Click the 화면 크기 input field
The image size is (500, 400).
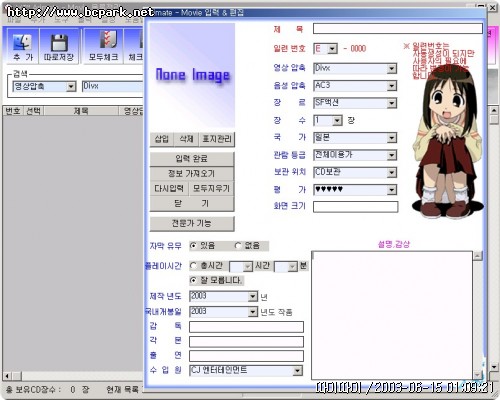tap(355, 207)
